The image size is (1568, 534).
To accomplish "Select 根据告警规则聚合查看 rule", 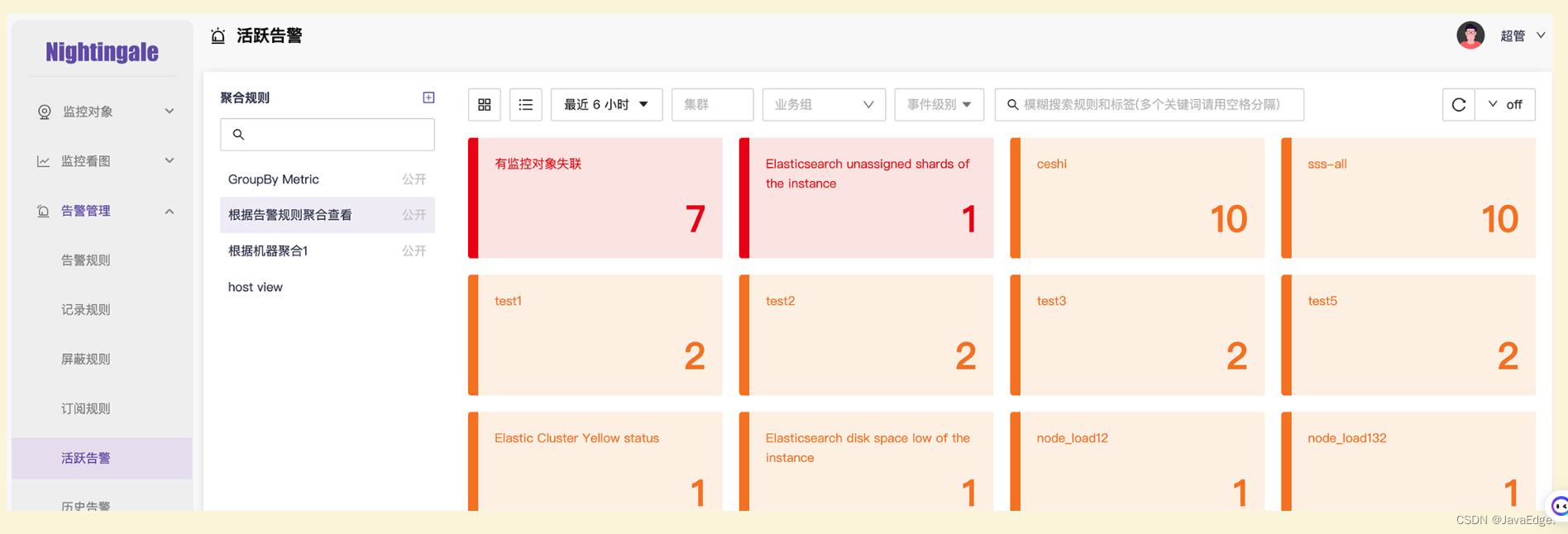I will click(x=327, y=215).
